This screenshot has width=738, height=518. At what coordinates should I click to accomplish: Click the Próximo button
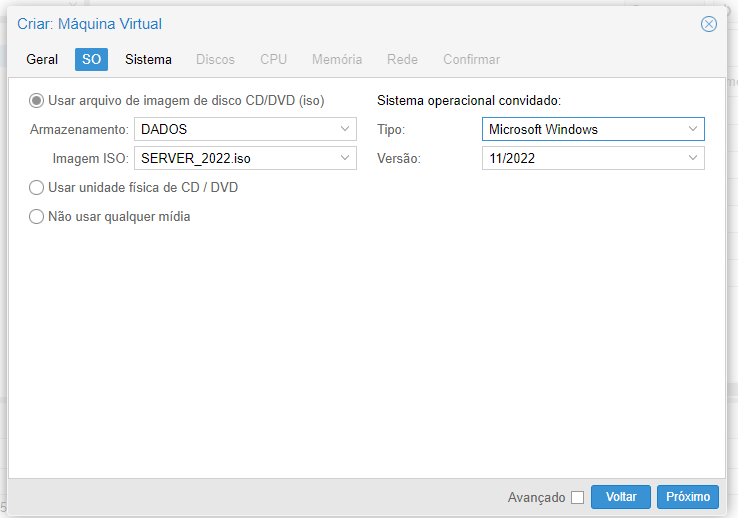[688, 497]
